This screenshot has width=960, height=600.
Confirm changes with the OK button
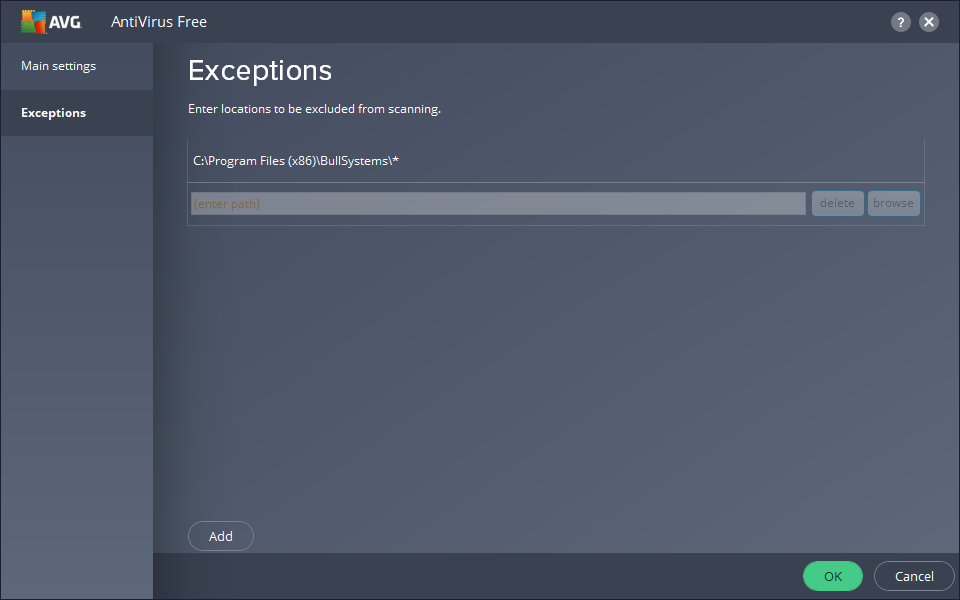point(833,576)
